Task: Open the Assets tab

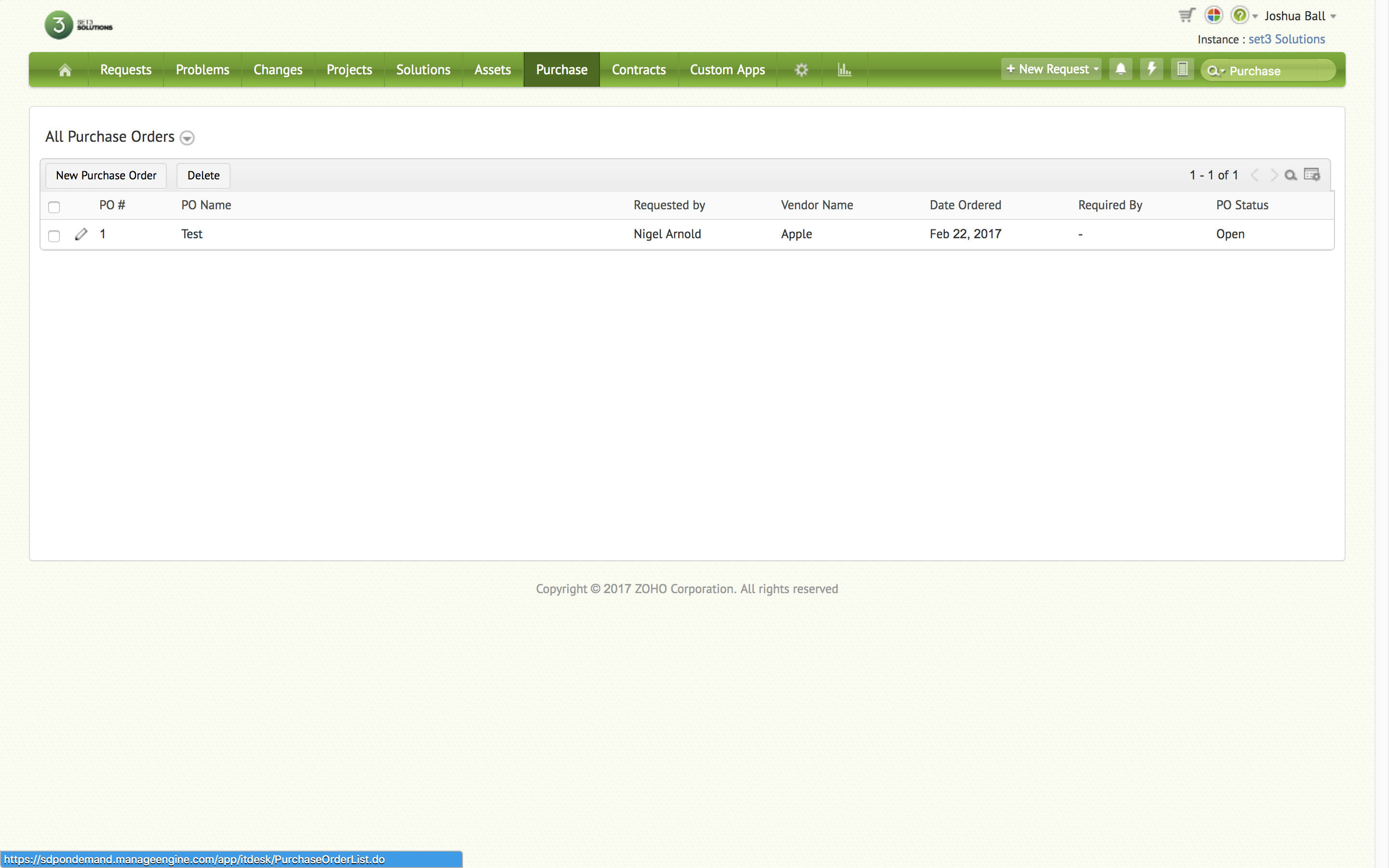Action: pyautogui.click(x=492, y=70)
